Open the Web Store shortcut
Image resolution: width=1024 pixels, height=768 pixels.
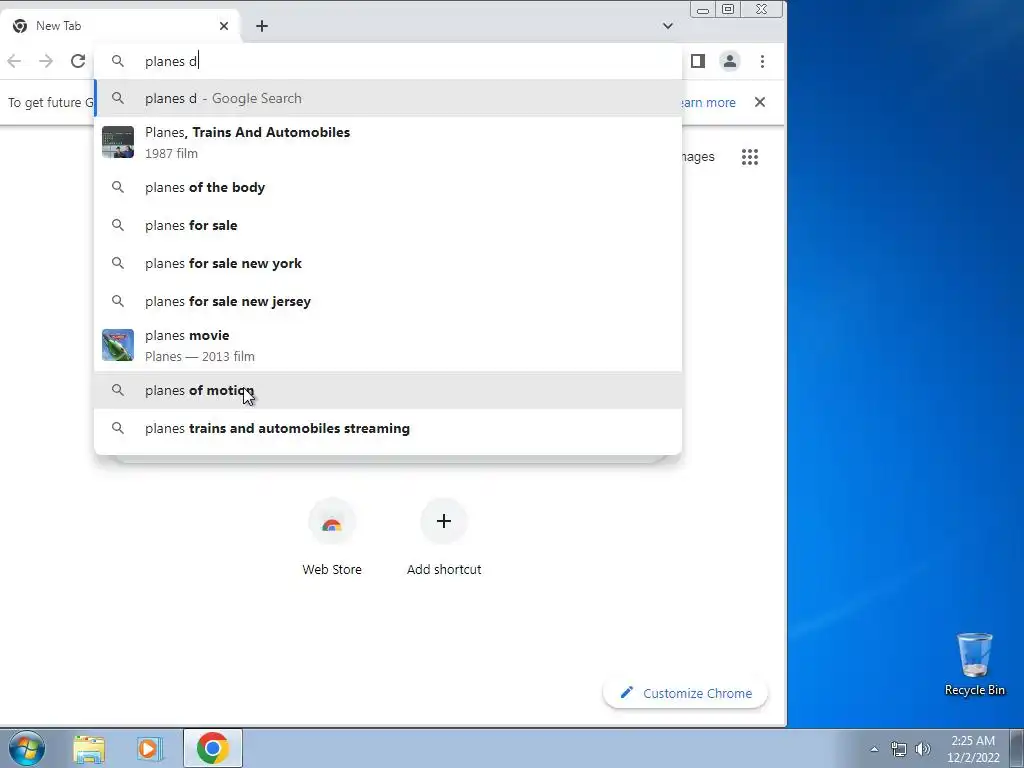[x=332, y=537]
